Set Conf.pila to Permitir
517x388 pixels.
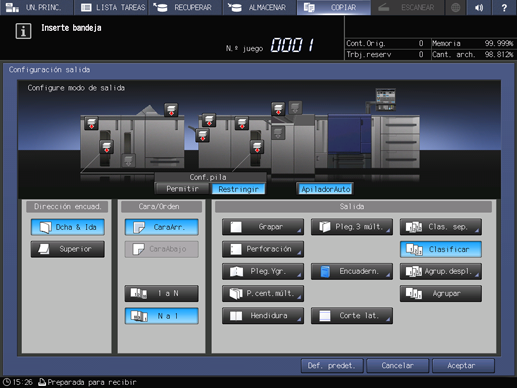[182, 189]
